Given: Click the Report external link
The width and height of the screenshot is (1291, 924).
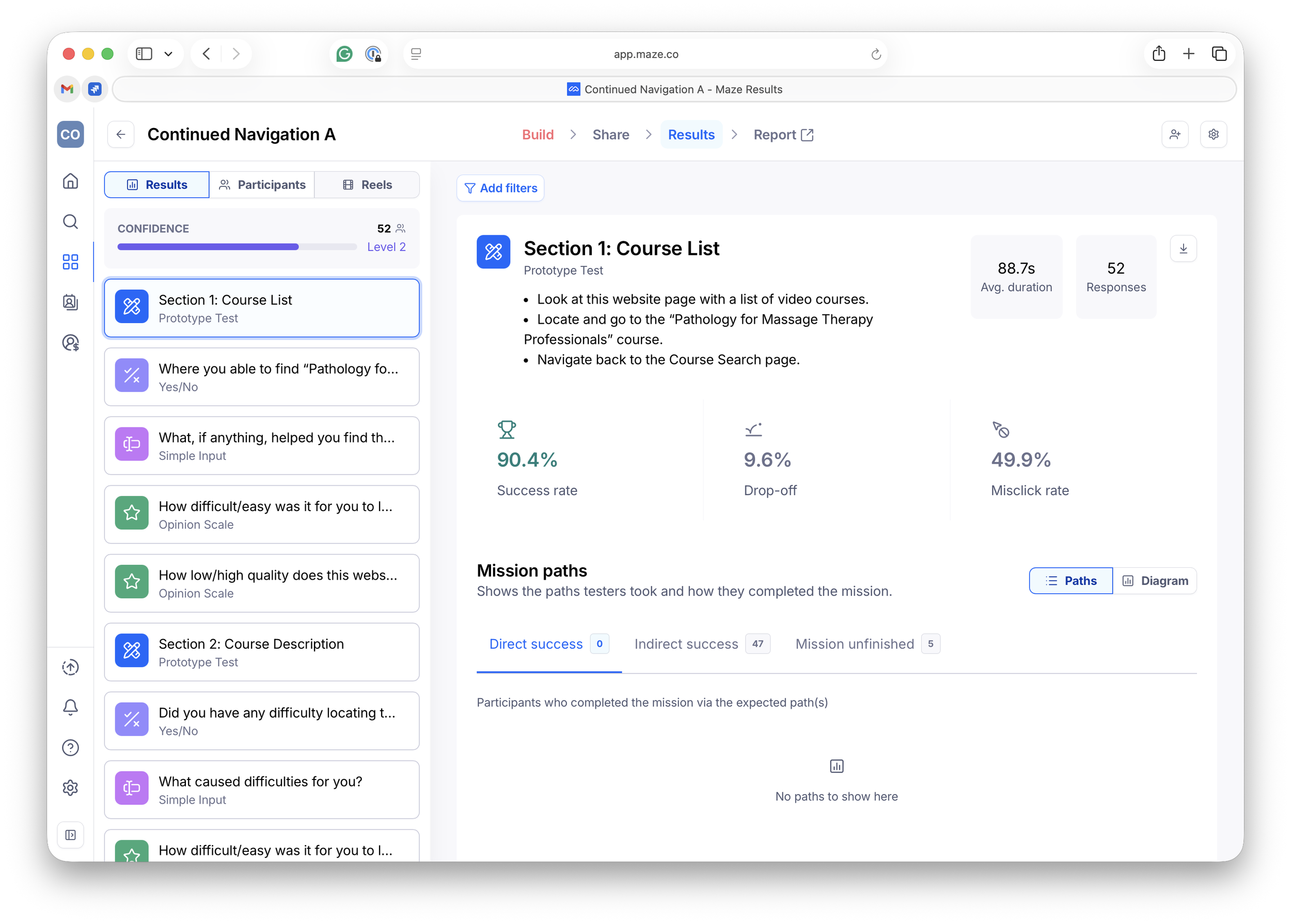Looking at the screenshot, I should pyautogui.click(x=783, y=135).
